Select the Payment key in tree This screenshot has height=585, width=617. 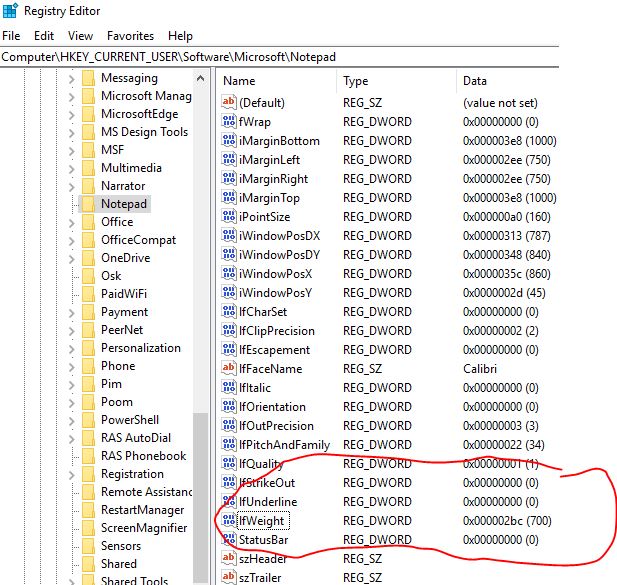pyautogui.click(x=124, y=312)
